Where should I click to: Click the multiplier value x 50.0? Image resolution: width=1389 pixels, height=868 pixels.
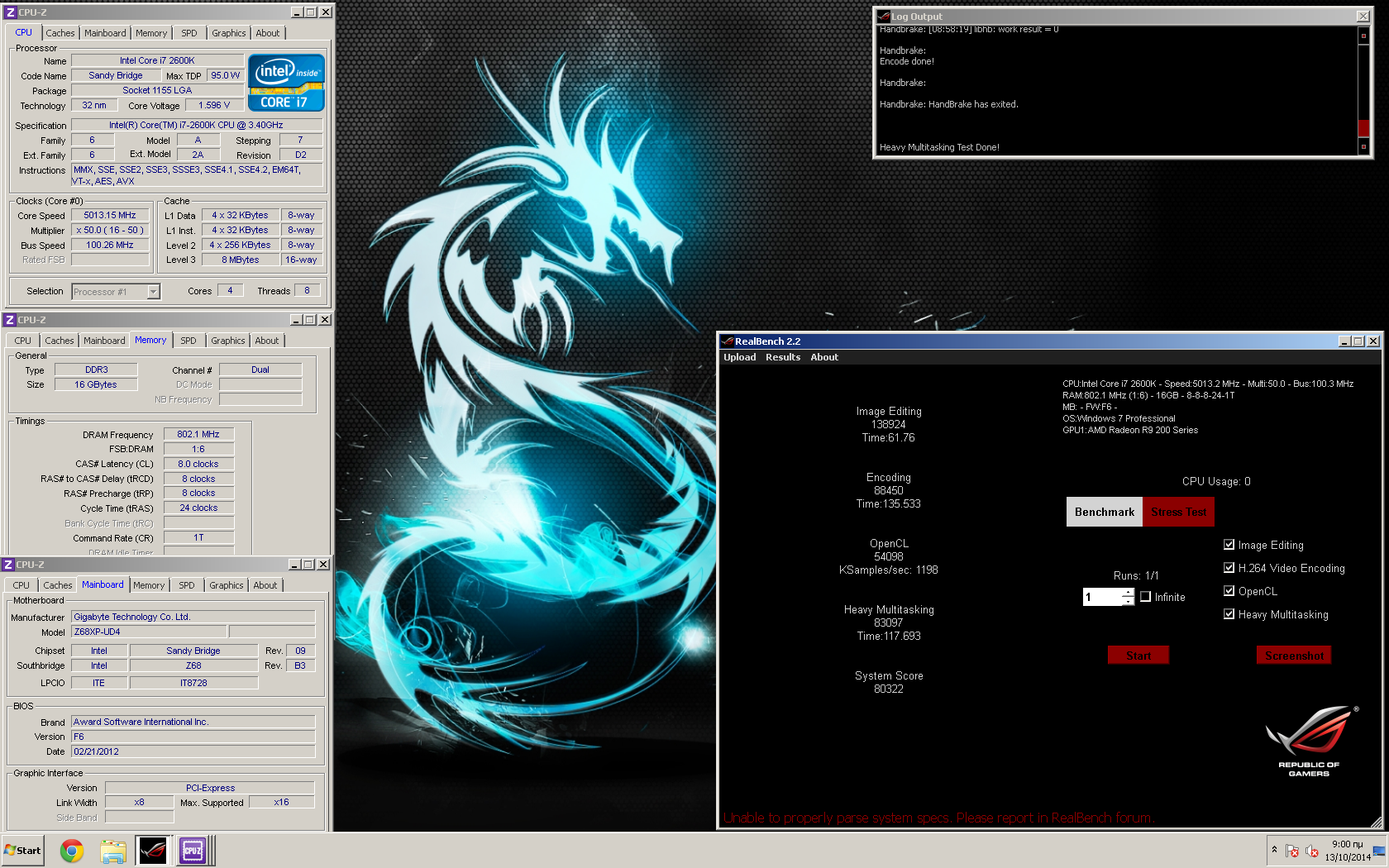pyautogui.click(x=110, y=230)
